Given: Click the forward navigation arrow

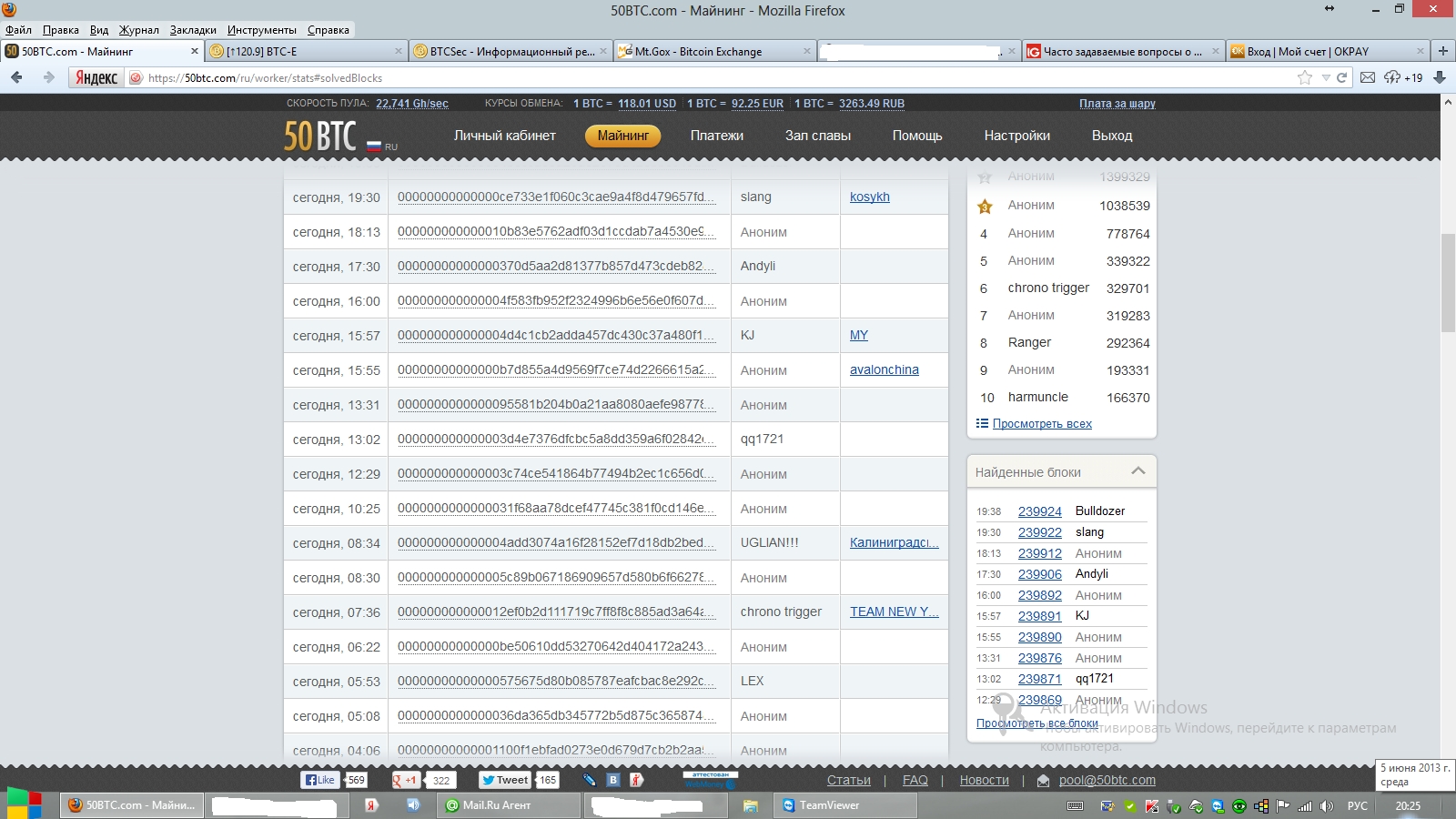Looking at the screenshot, I should [x=48, y=77].
